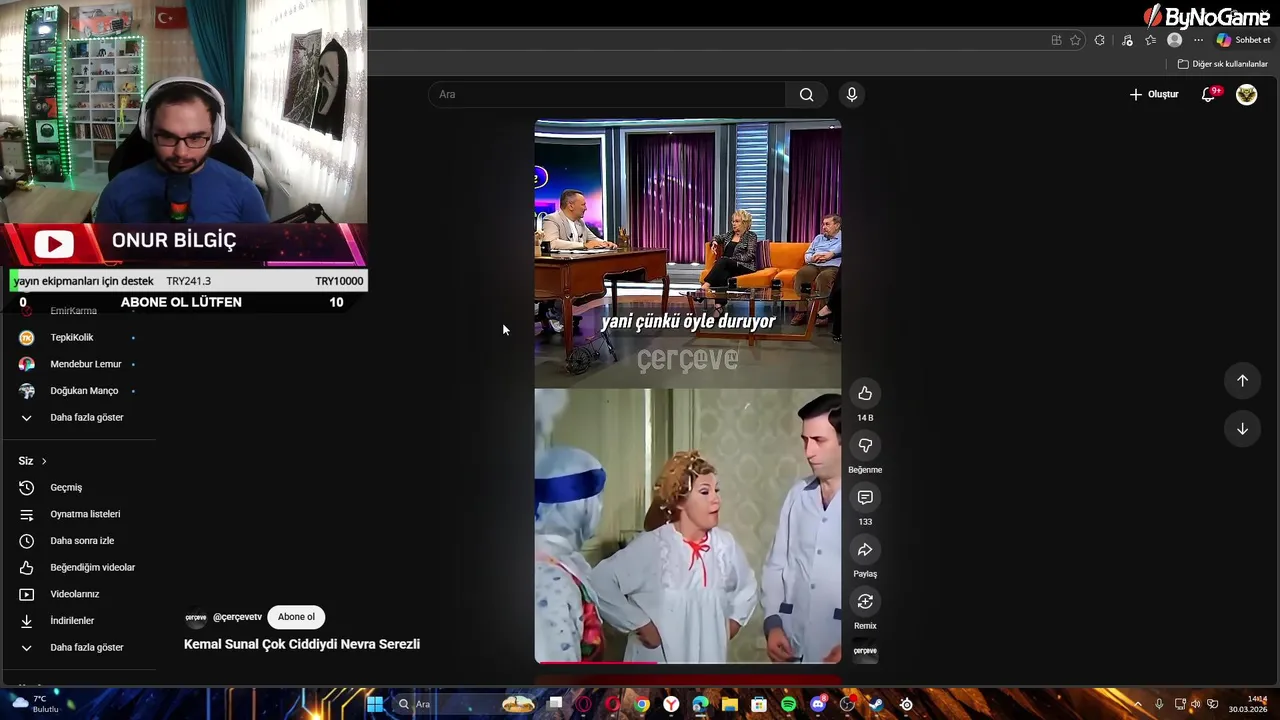Open Yandex browser from taskbar
The height and width of the screenshot is (720, 1280).
click(671, 704)
